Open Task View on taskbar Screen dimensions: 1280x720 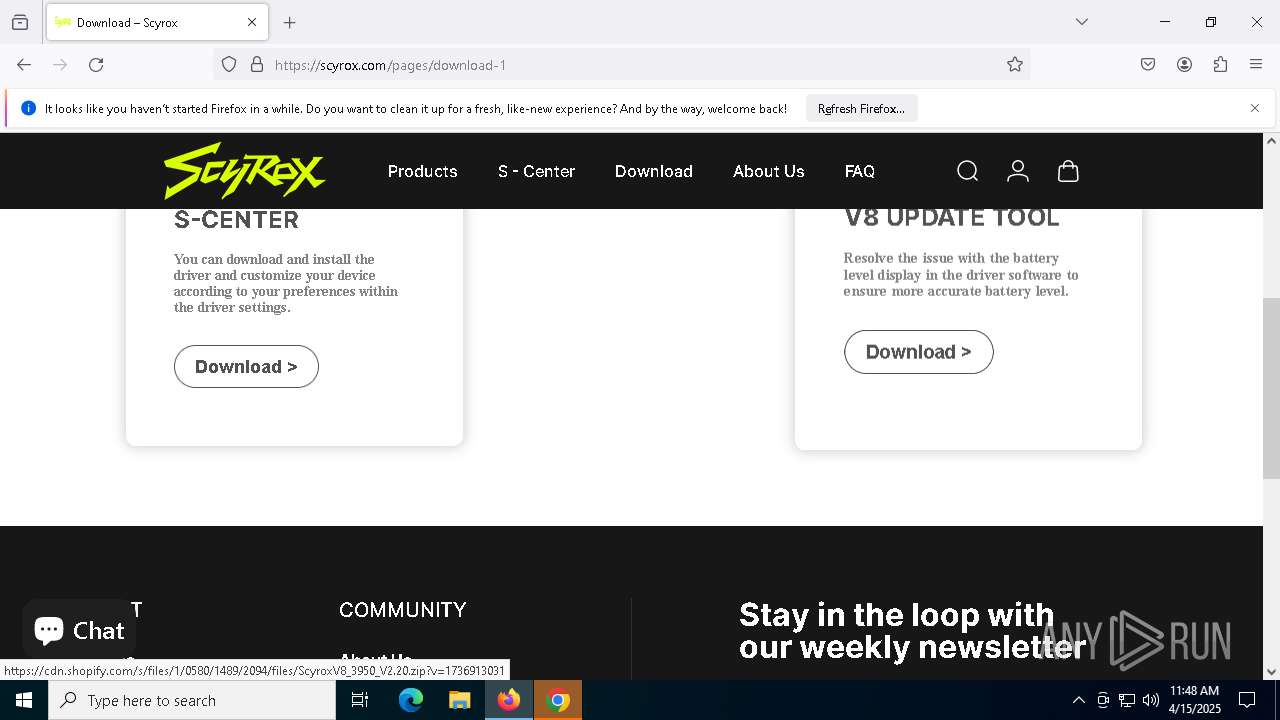360,700
